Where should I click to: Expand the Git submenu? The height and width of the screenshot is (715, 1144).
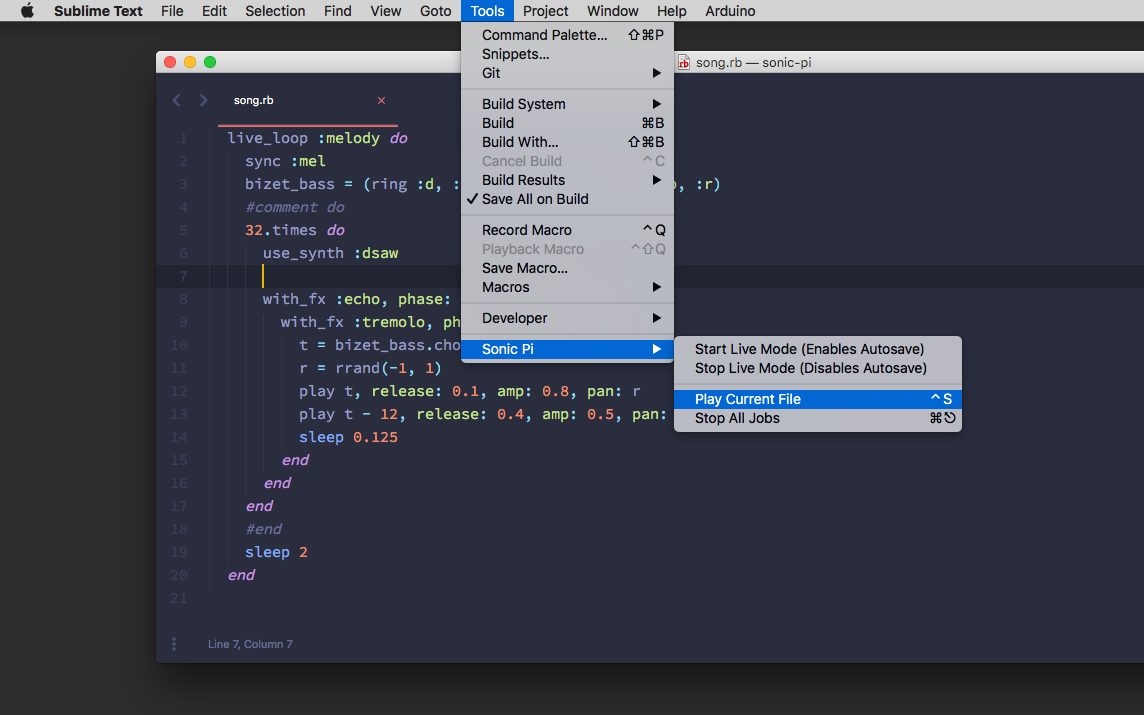tap(567, 73)
